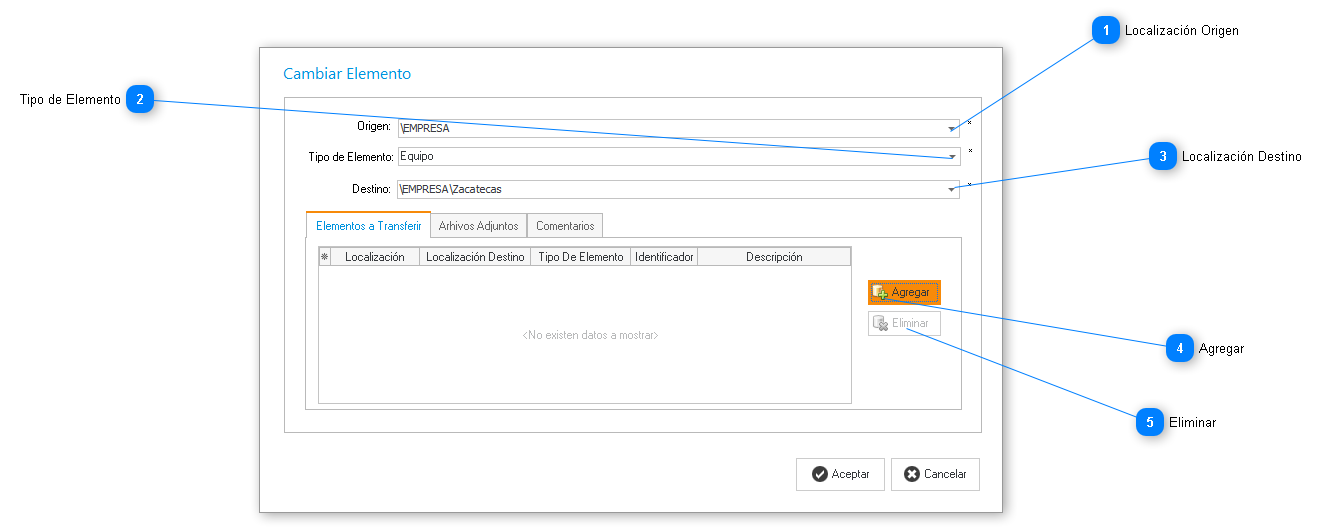Sort by the Localización Destino column
Viewport: 1328px width, 531px height.
pyautogui.click(x=475, y=257)
